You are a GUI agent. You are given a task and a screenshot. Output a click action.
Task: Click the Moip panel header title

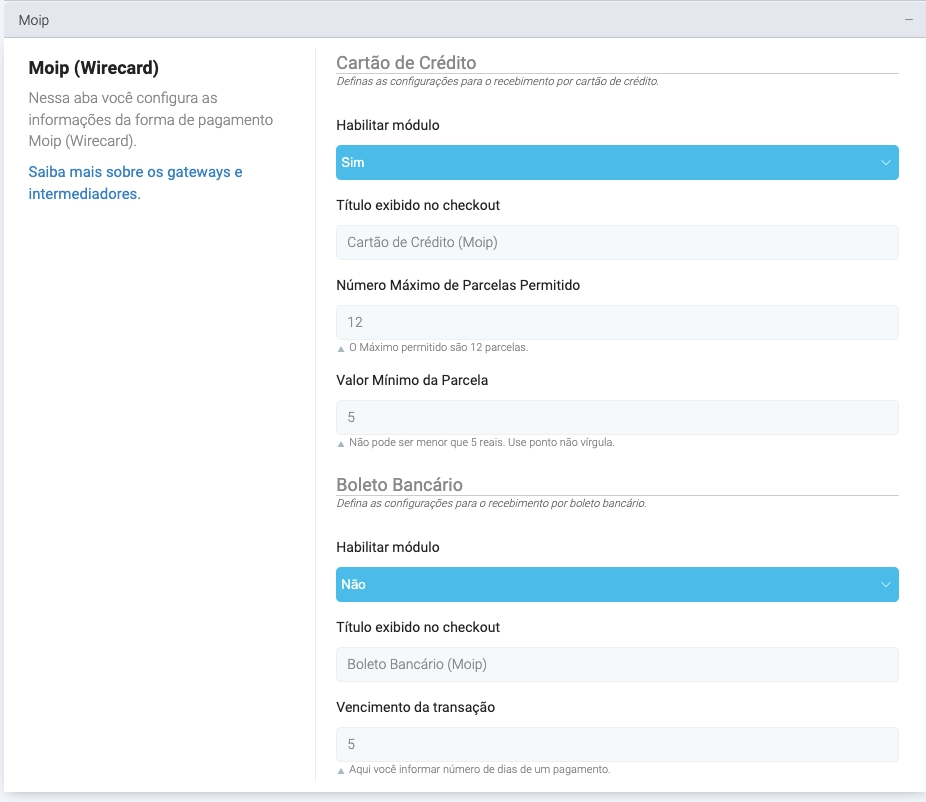[x=34, y=20]
